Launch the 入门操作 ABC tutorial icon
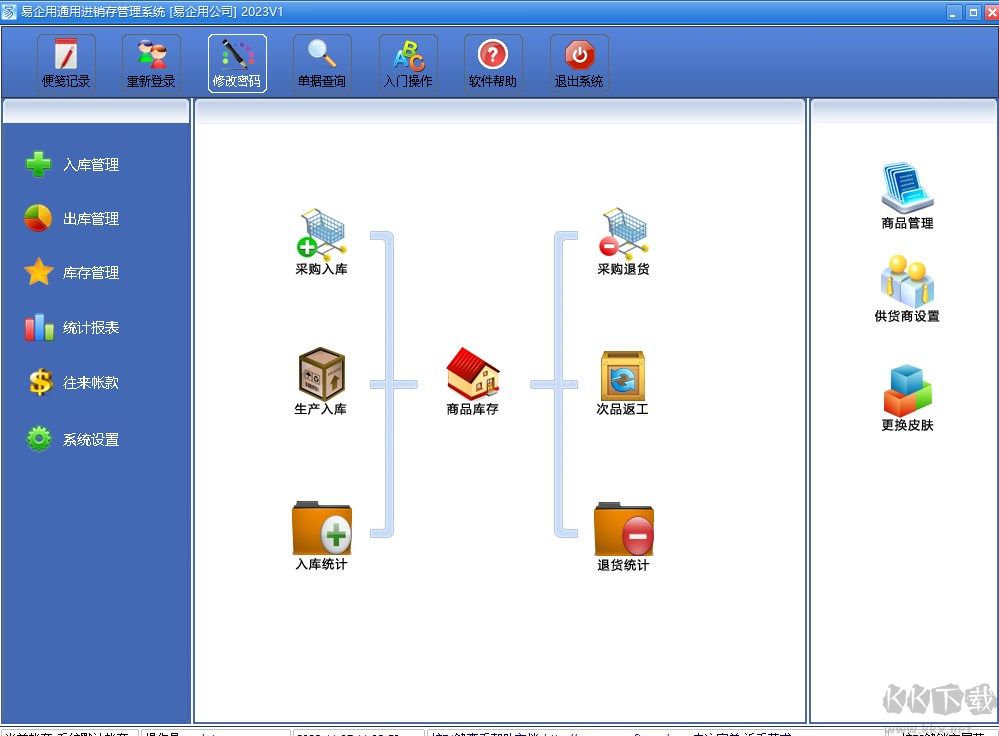 [x=408, y=62]
